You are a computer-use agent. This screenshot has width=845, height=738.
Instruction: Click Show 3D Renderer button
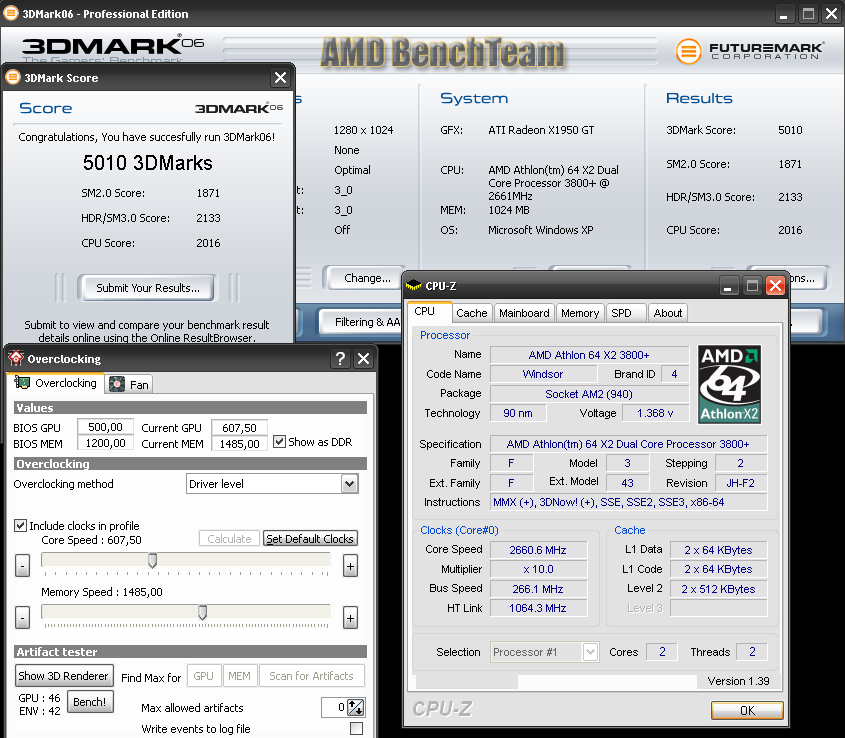pos(64,676)
